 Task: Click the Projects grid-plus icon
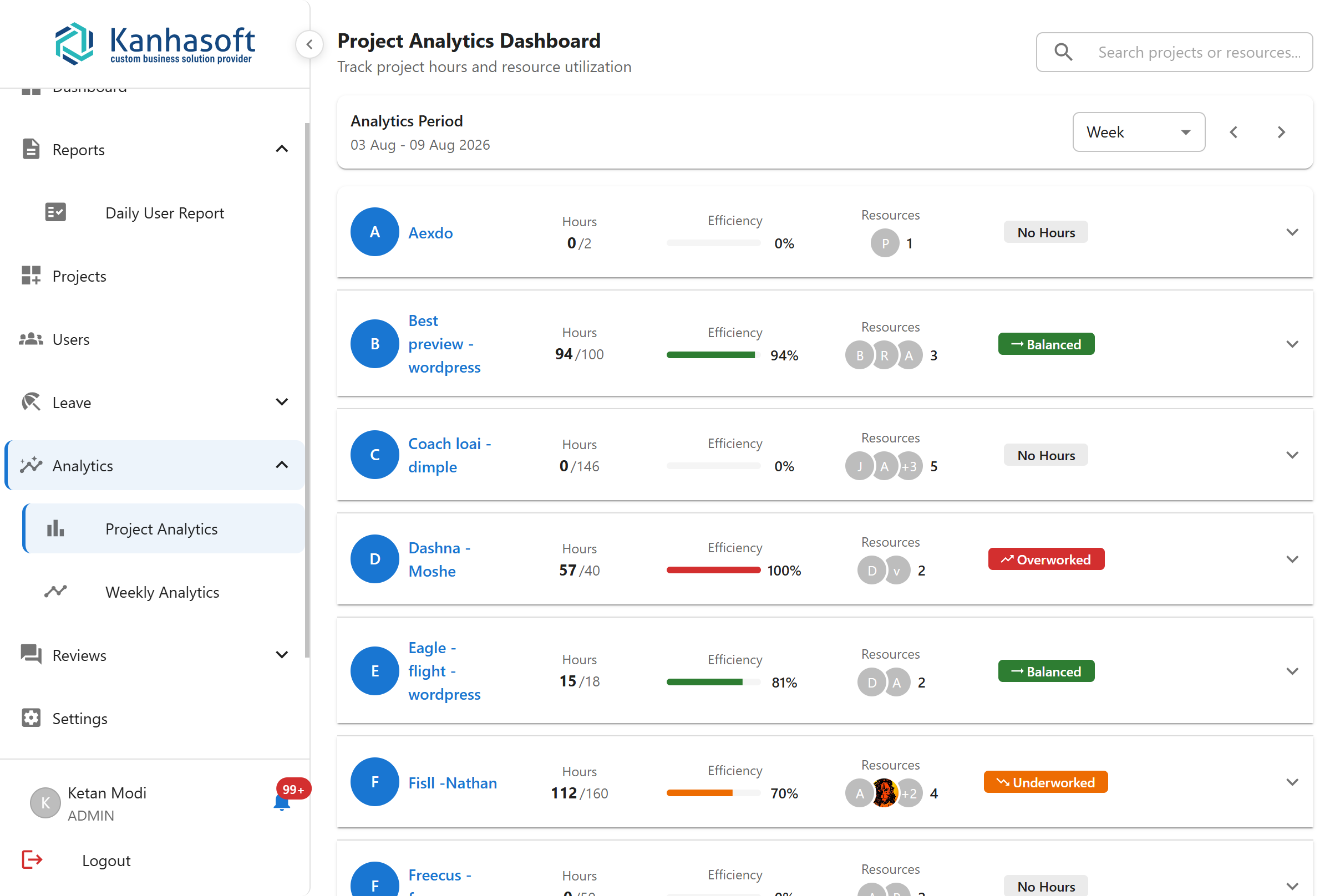pos(31,276)
